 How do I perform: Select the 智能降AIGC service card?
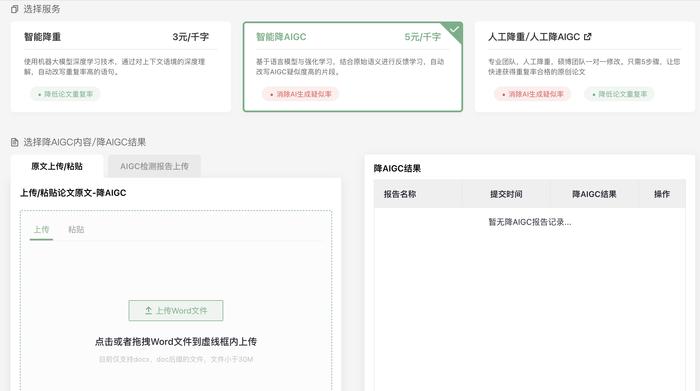(353, 67)
